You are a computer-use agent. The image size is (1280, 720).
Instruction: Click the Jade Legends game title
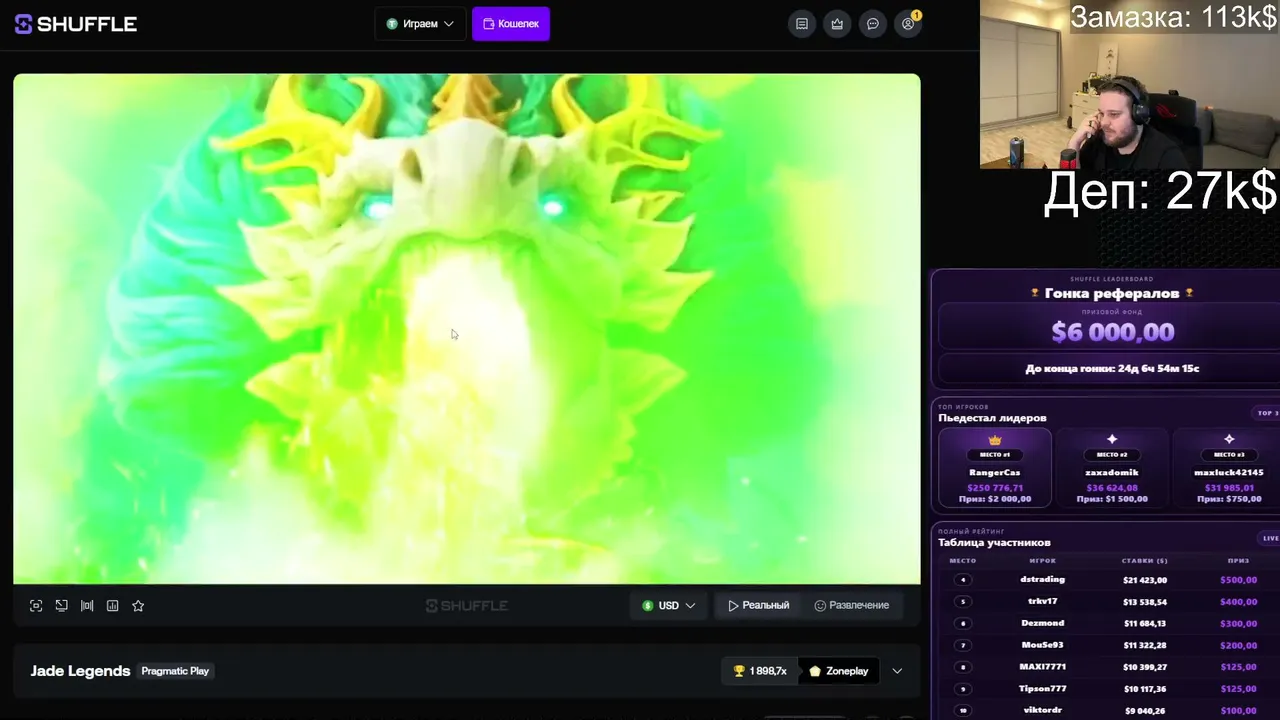pos(80,671)
